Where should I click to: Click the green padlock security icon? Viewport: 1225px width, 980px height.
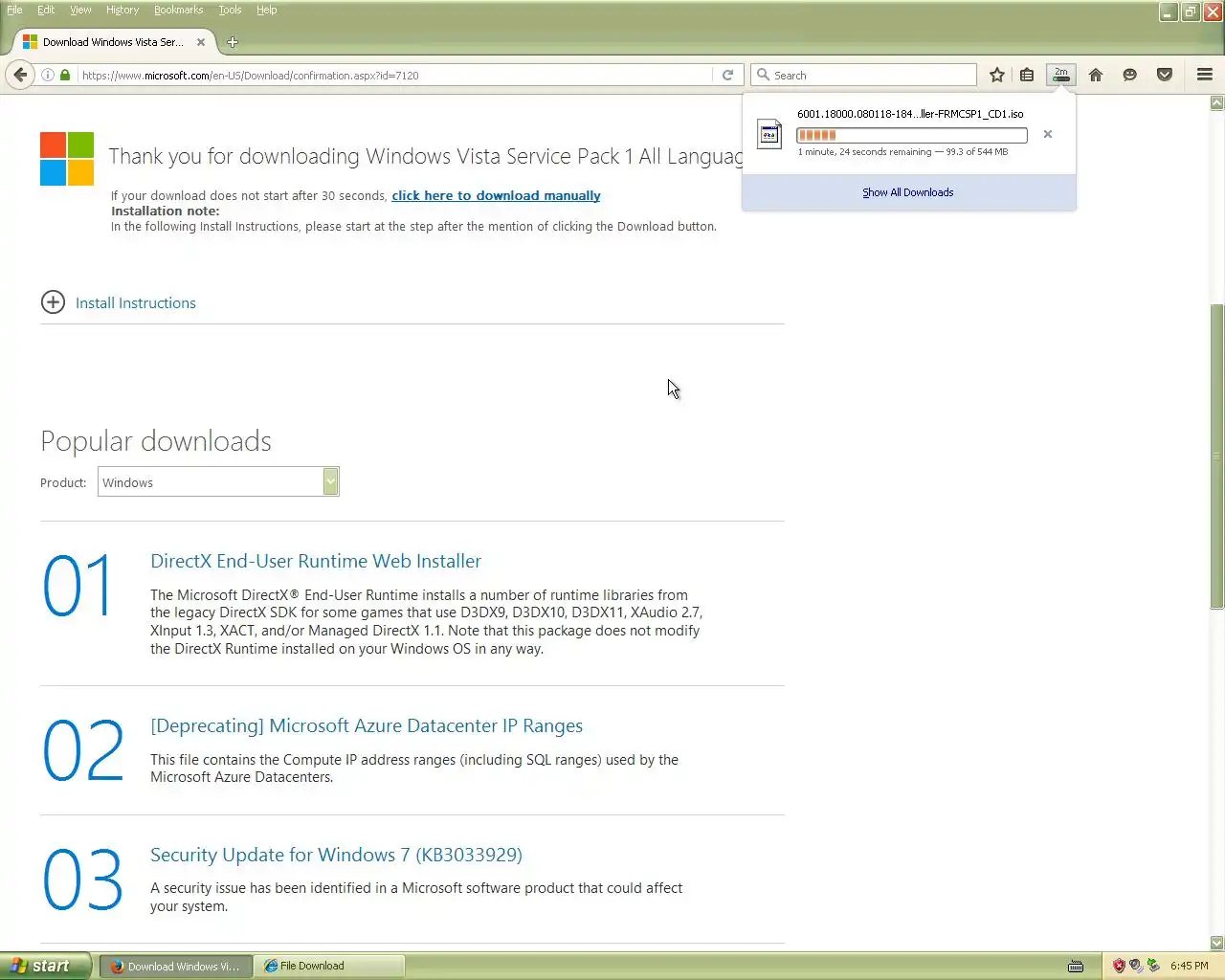[x=65, y=75]
